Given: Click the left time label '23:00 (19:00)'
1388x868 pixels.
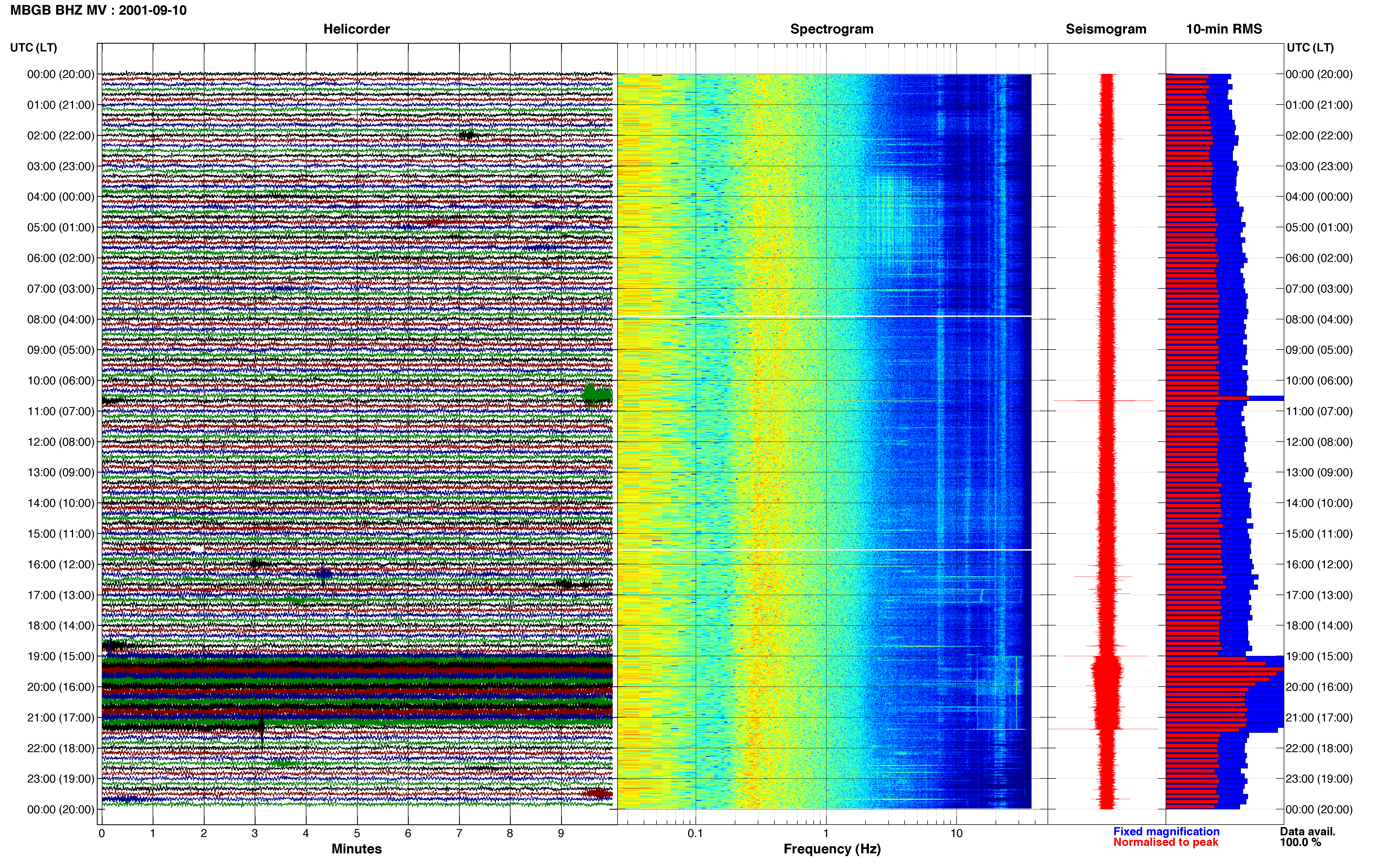Looking at the screenshot, I should pos(61,778).
